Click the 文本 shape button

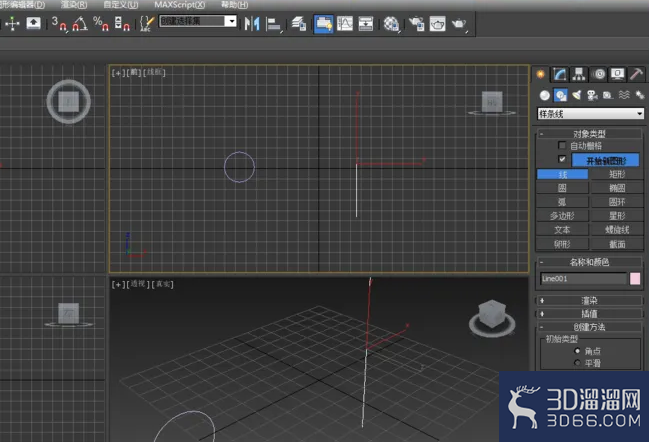pyautogui.click(x=562, y=230)
